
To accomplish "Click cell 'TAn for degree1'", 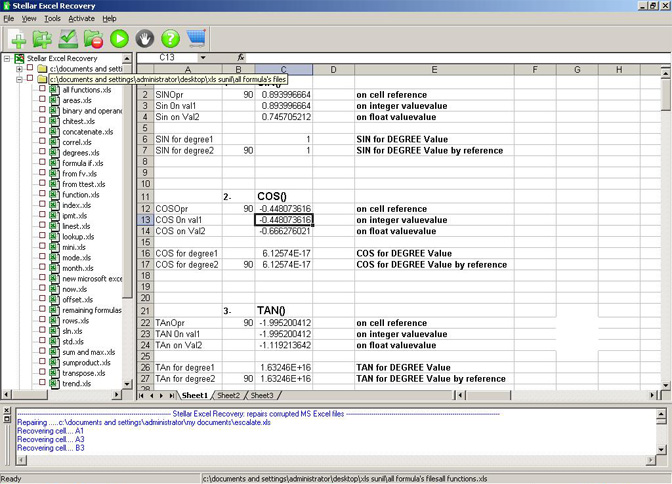I will 188,367.
